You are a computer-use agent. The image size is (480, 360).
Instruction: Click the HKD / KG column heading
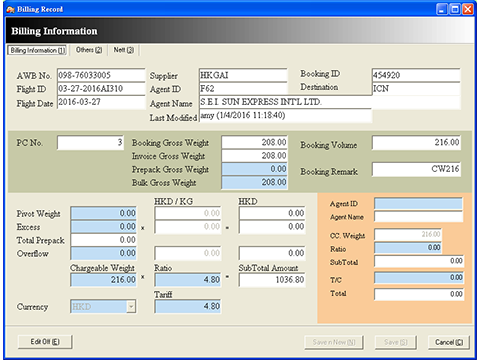click(173, 201)
